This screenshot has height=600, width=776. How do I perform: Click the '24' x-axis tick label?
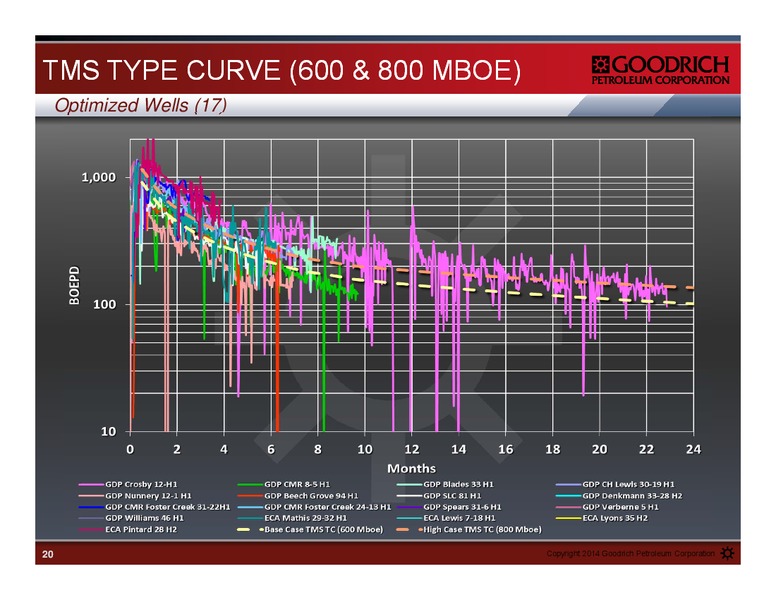(693, 449)
